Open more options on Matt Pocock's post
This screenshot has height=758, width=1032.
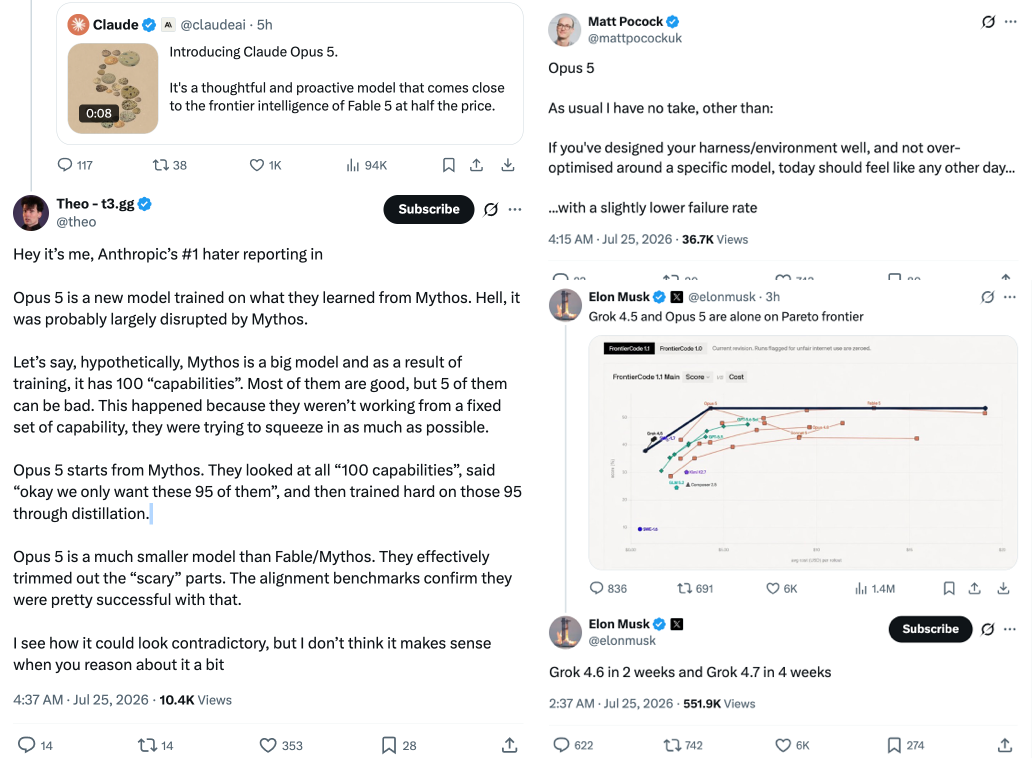[x=1010, y=22]
